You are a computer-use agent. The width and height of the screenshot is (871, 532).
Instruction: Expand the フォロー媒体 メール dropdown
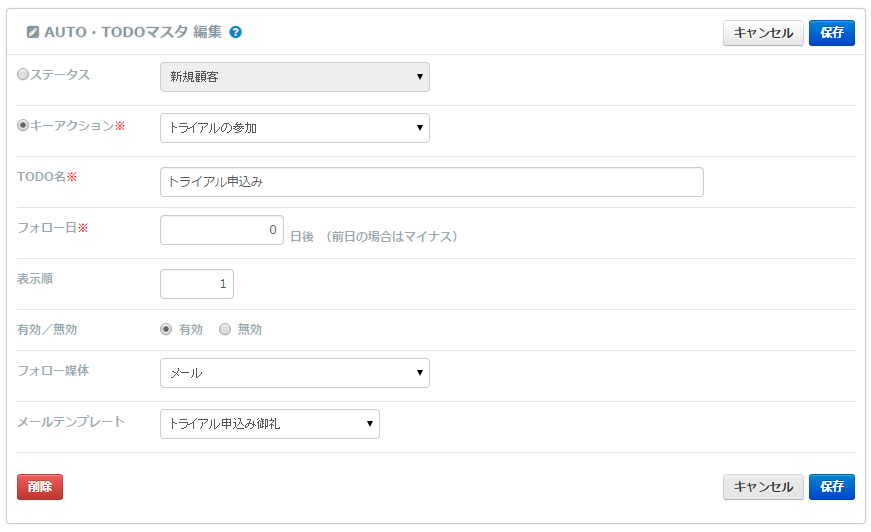[x=294, y=373]
